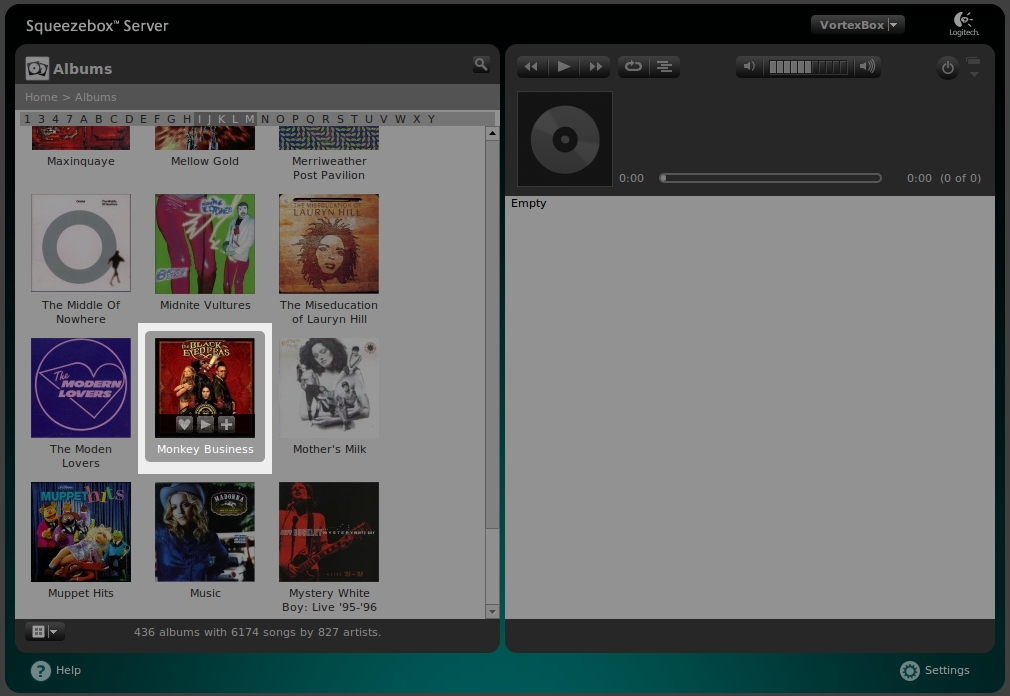Open Mother's Milk album cover
Image resolution: width=1010 pixels, height=696 pixels.
329,388
